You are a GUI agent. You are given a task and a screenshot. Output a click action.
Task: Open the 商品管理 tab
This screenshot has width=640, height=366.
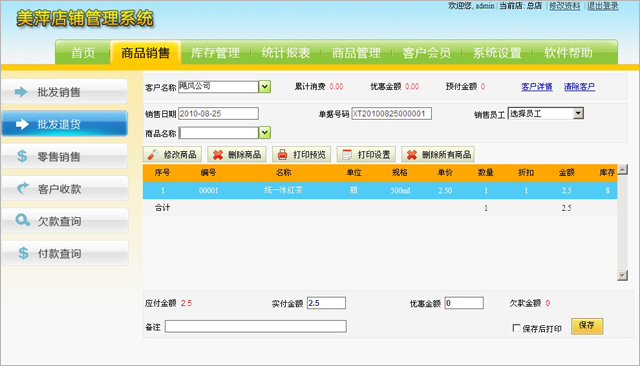(356, 53)
